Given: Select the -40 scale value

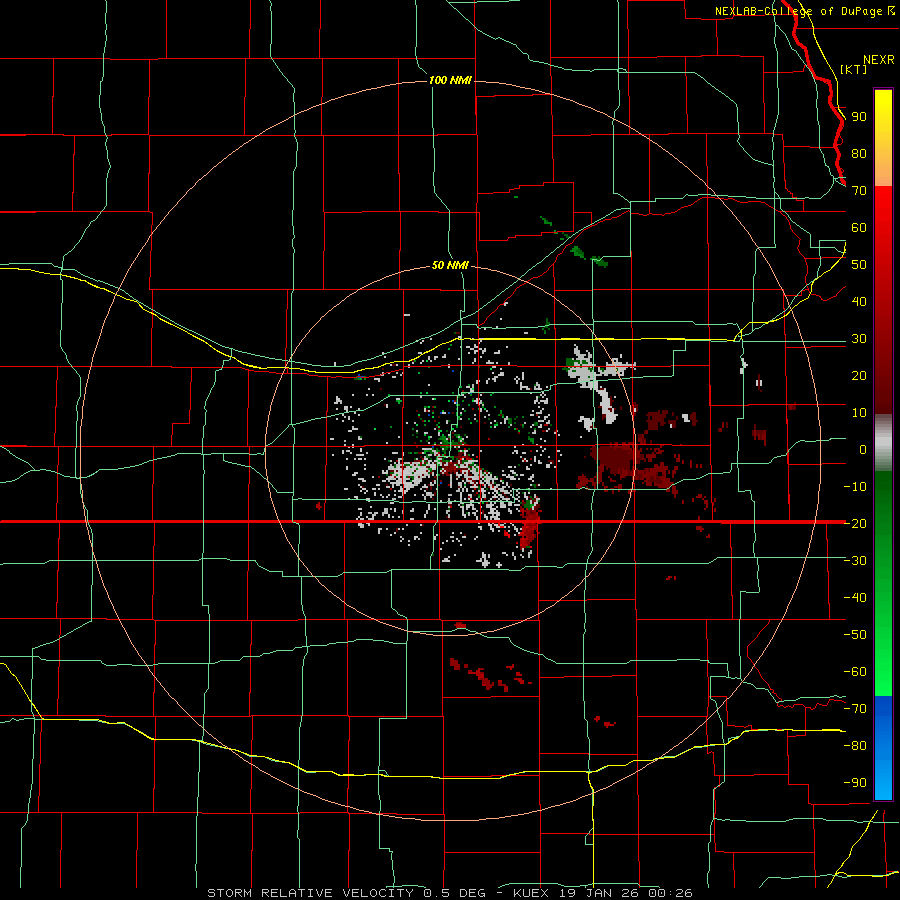Looking at the screenshot, I should point(855,598).
